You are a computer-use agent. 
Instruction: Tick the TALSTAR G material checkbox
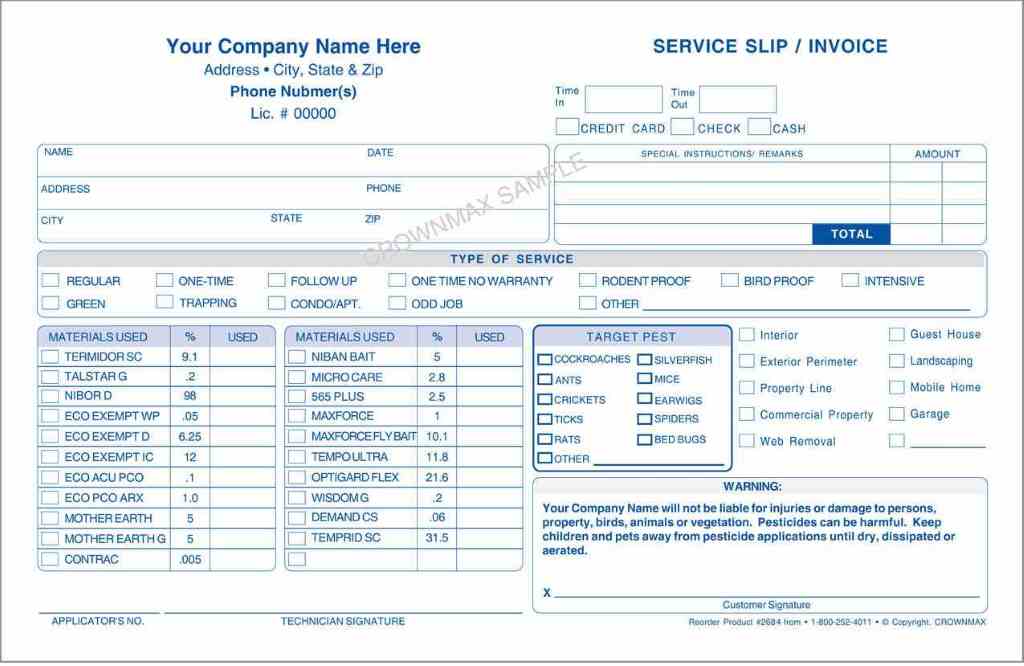click(50, 377)
